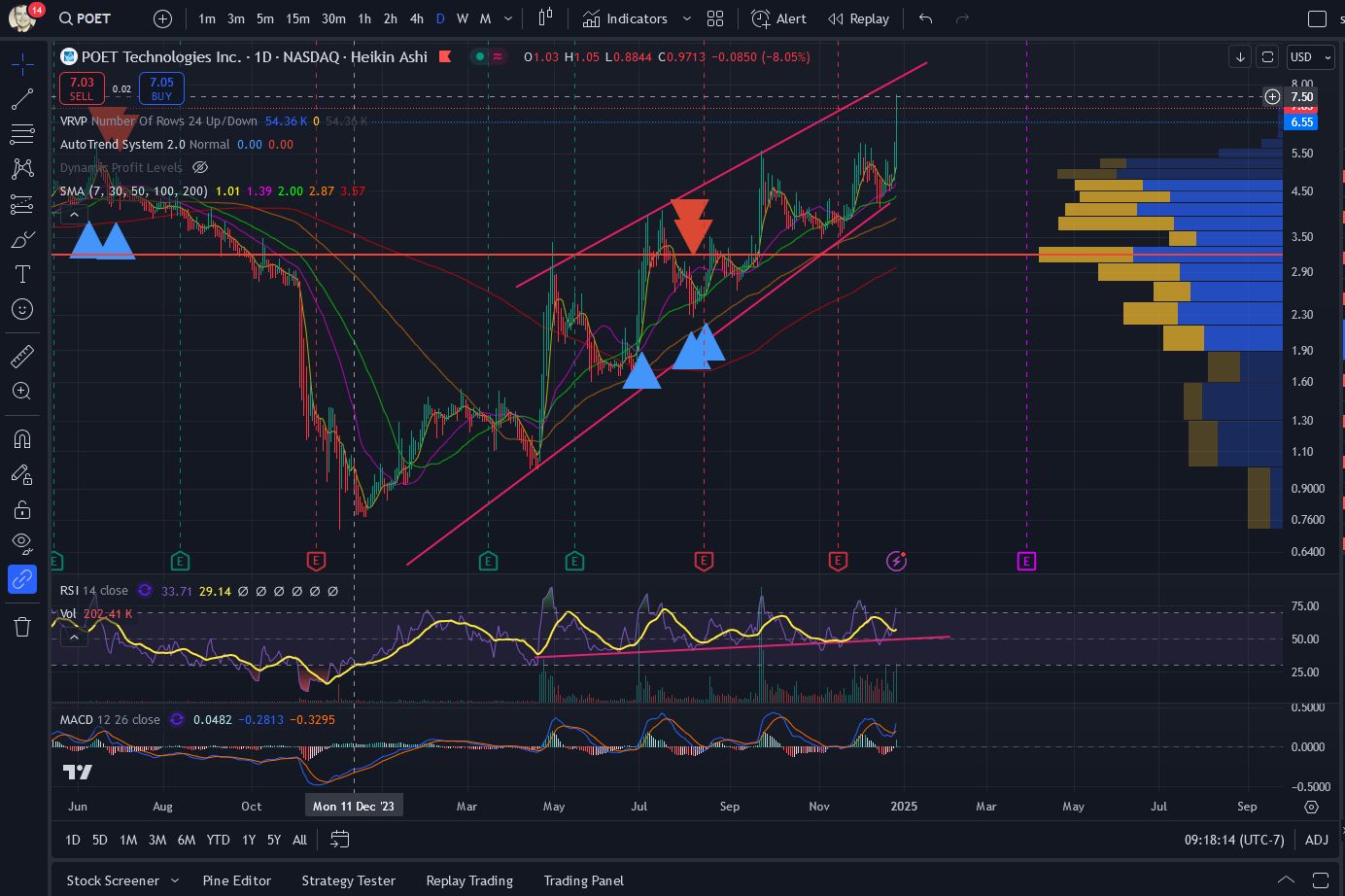Select the daily D timeframe
1345x896 pixels.
coord(440,18)
